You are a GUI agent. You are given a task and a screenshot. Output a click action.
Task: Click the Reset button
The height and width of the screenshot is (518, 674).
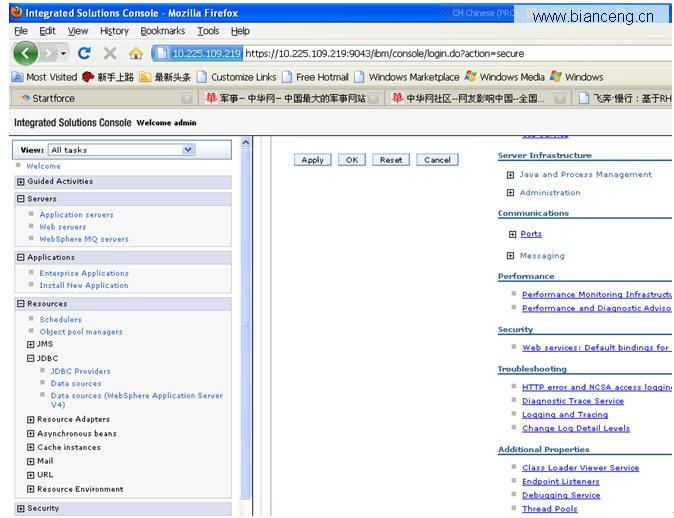(x=391, y=160)
